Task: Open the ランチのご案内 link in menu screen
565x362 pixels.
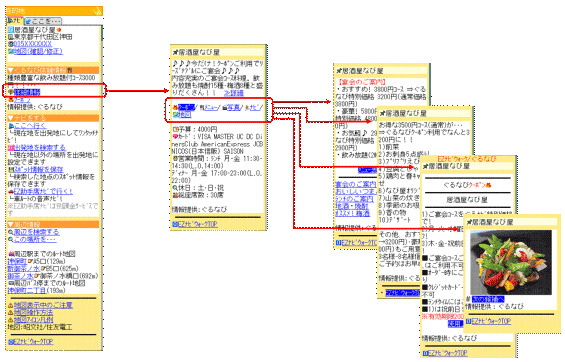Action: pyautogui.click(x=354, y=199)
